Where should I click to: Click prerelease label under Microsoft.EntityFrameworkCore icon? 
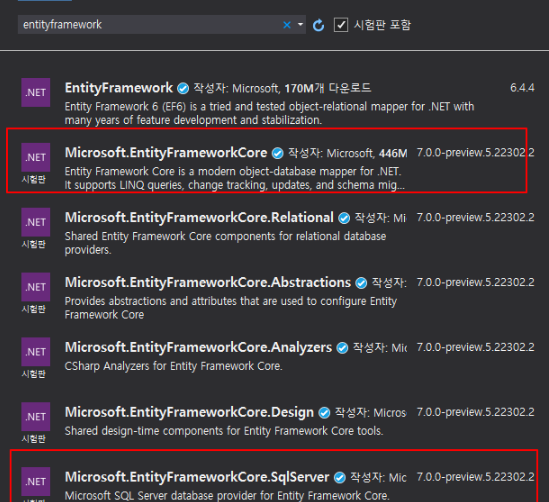34,180
